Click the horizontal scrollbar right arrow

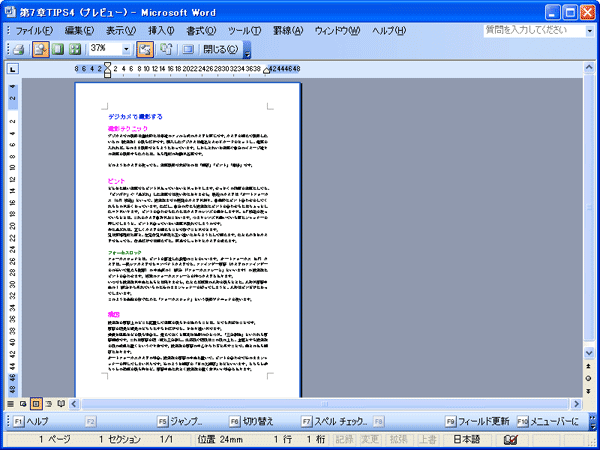pyautogui.click(x=576, y=404)
